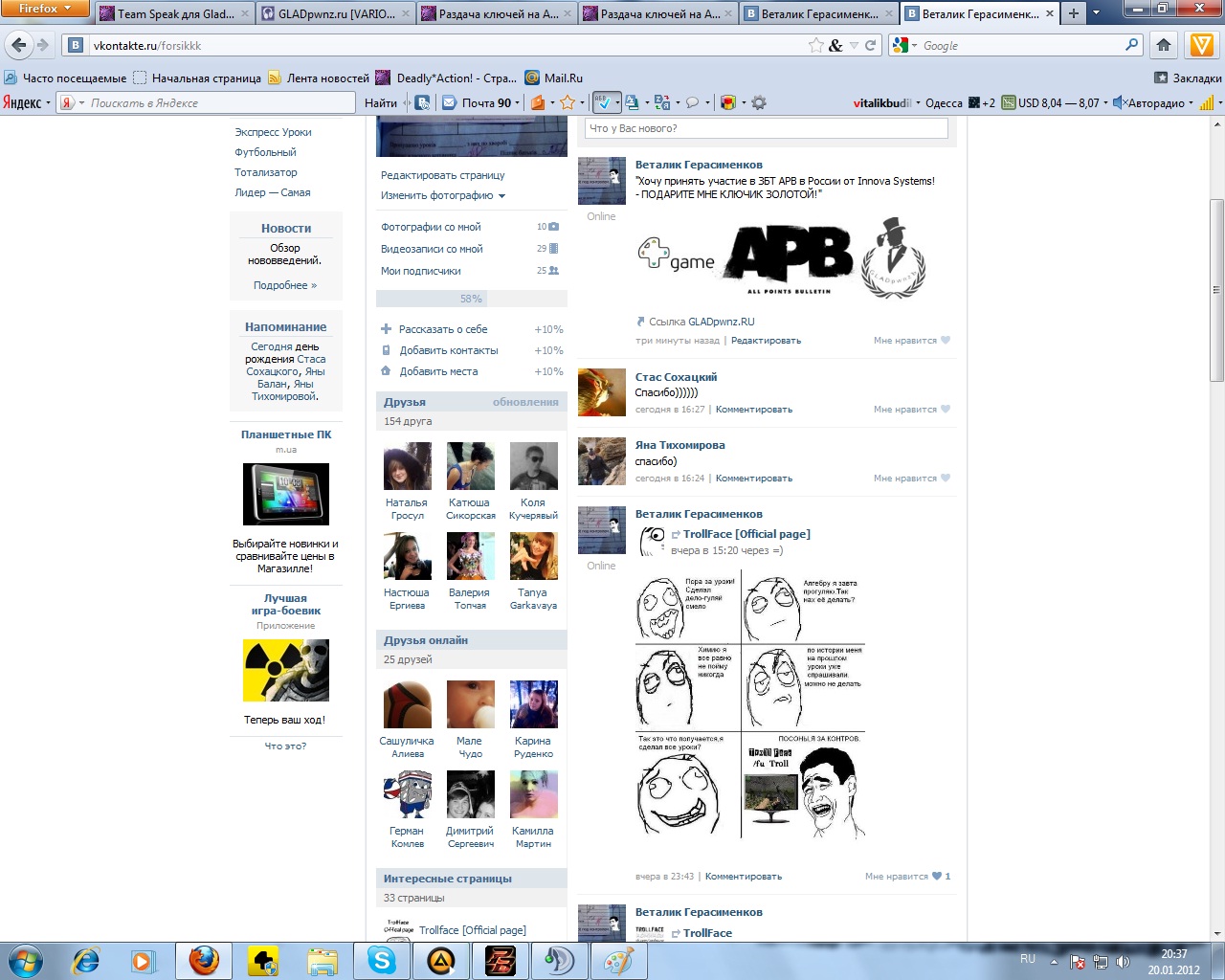
Task: Open AIMP player from the taskbar
Action: coord(441,960)
